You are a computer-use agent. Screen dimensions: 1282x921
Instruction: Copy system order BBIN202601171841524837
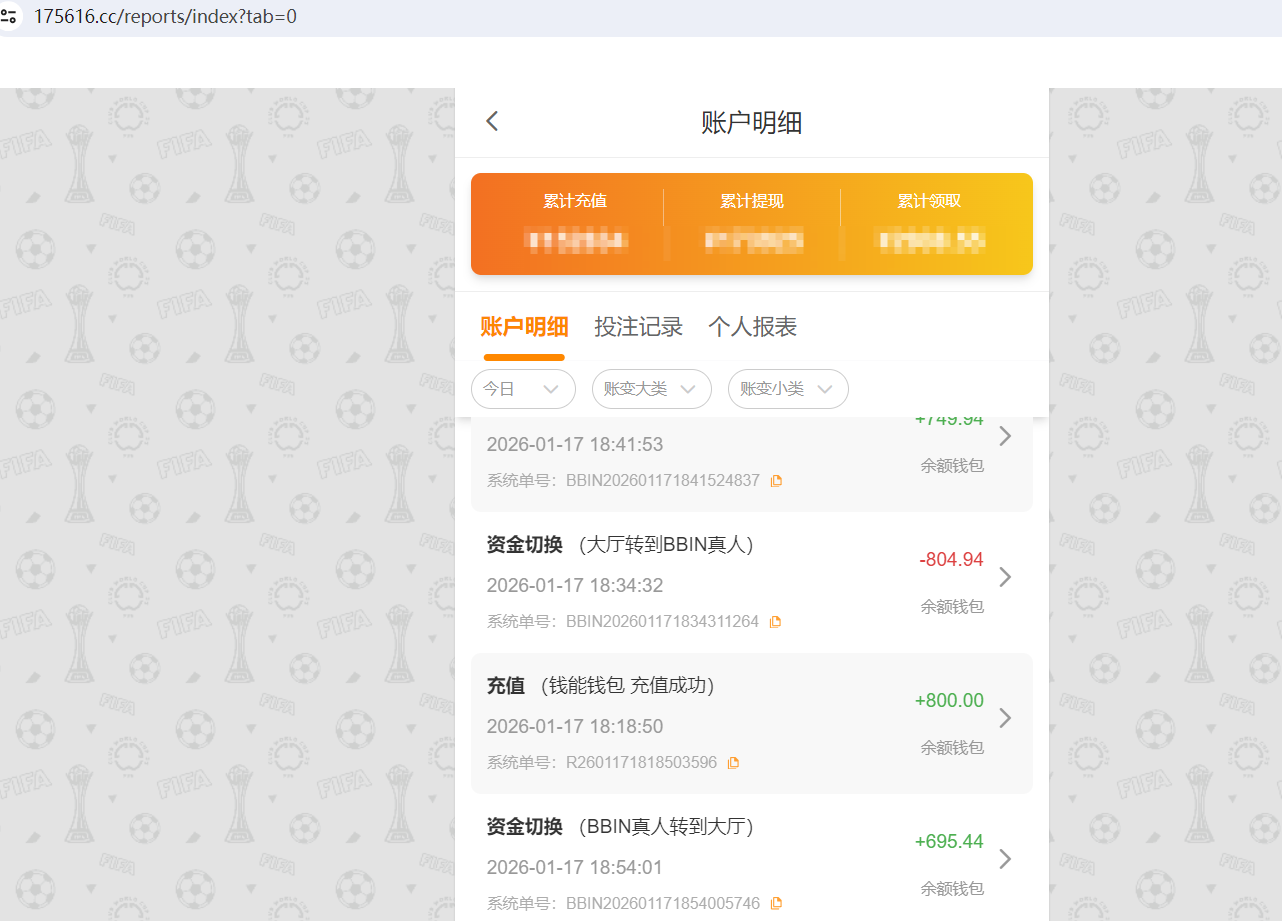pyautogui.click(x=775, y=480)
